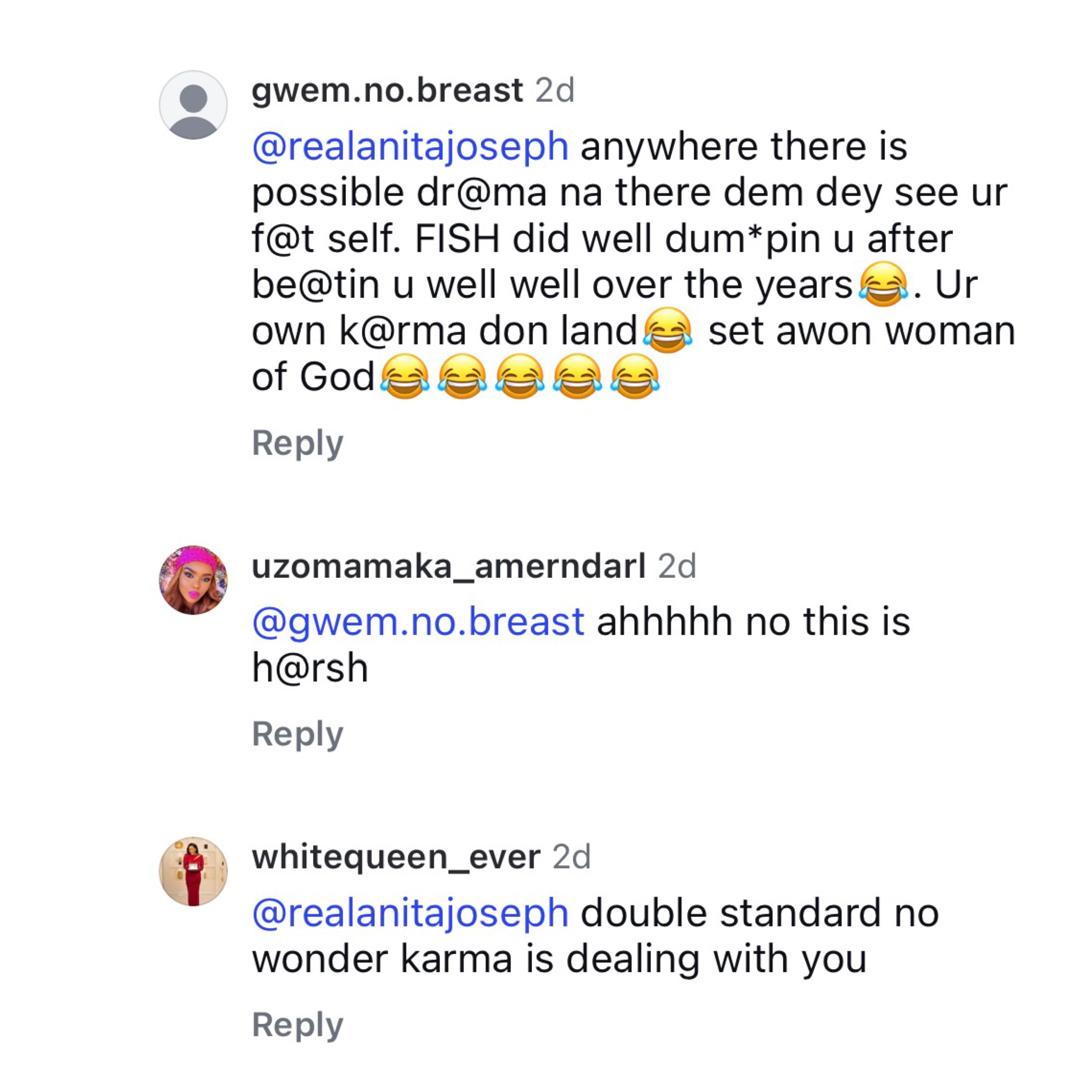
Task: Click the laughing emoji after "years"
Action: 883,286
